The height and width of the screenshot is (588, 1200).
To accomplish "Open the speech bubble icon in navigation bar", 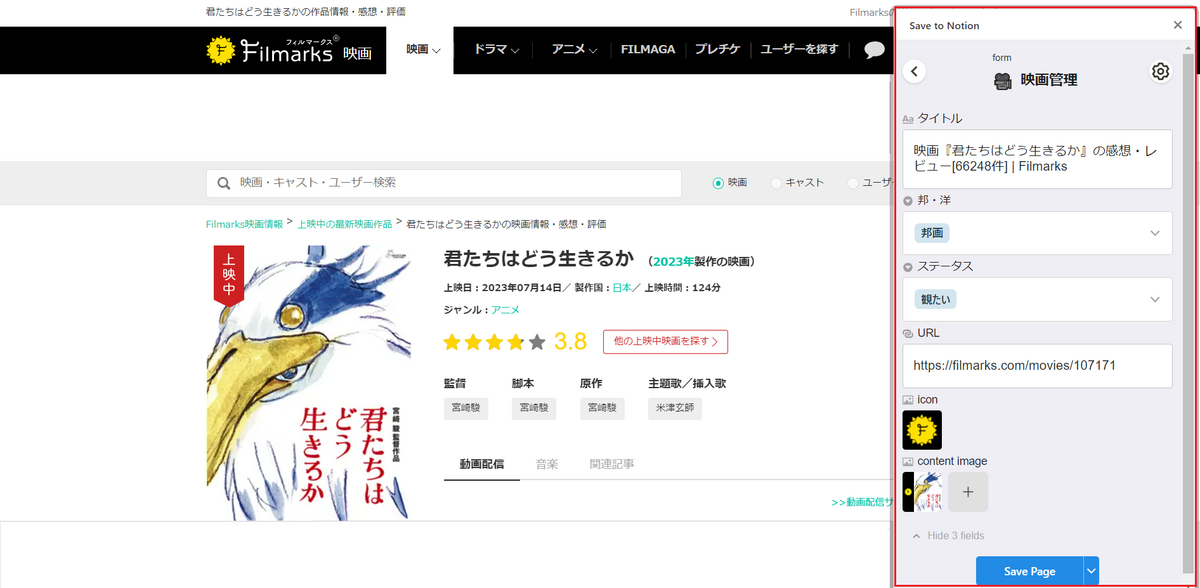I will pyautogui.click(x=874, y=50).
